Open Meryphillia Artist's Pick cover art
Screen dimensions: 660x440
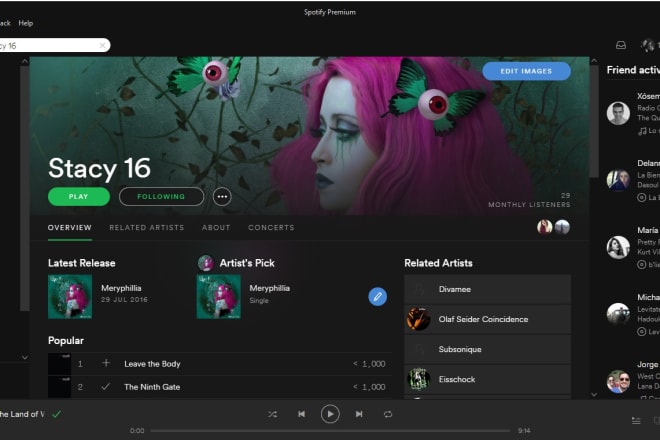coord(218,297)
